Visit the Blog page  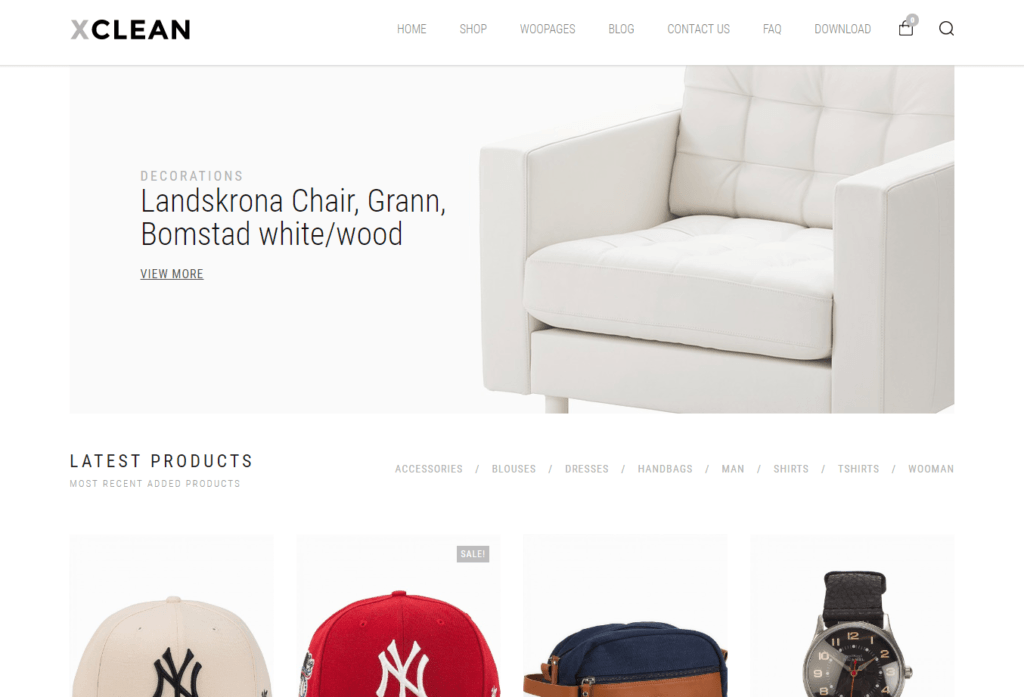click(x=621, y=29)
